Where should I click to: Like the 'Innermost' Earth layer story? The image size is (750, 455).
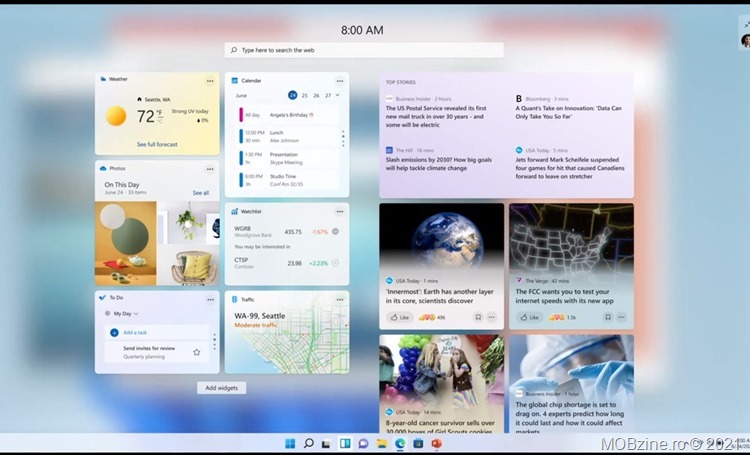(399, 317)
